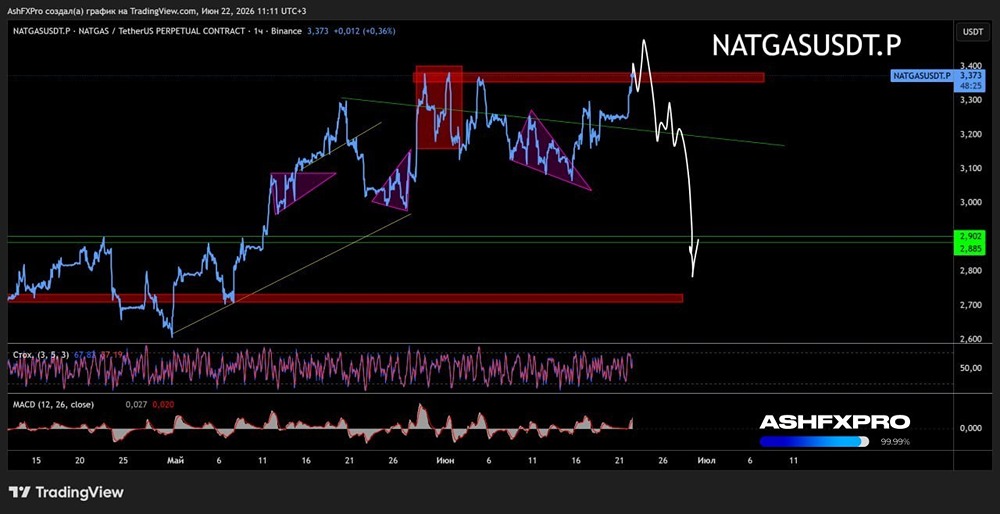Click the 3,300 price axis label
The width and height of the screenshot is (1000, 514).
(x=969, y=100)
